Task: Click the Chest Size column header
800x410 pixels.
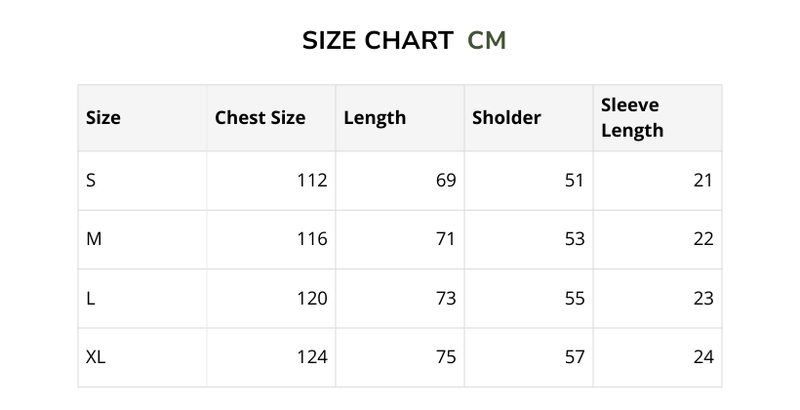Action: (x=260, y=118)
